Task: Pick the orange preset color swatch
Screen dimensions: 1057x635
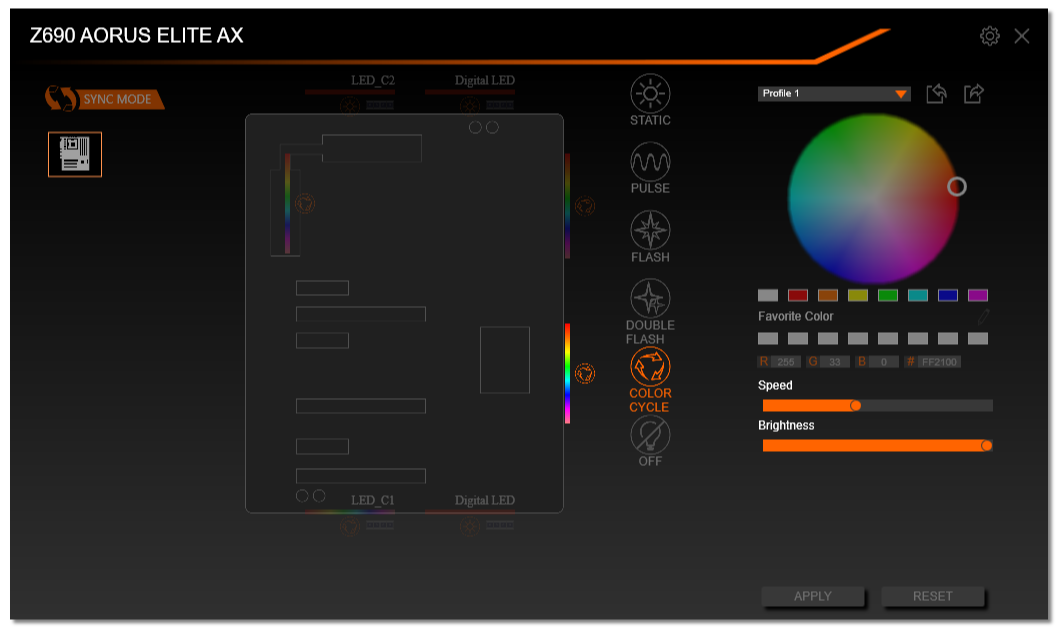Action: pos(828,295)
